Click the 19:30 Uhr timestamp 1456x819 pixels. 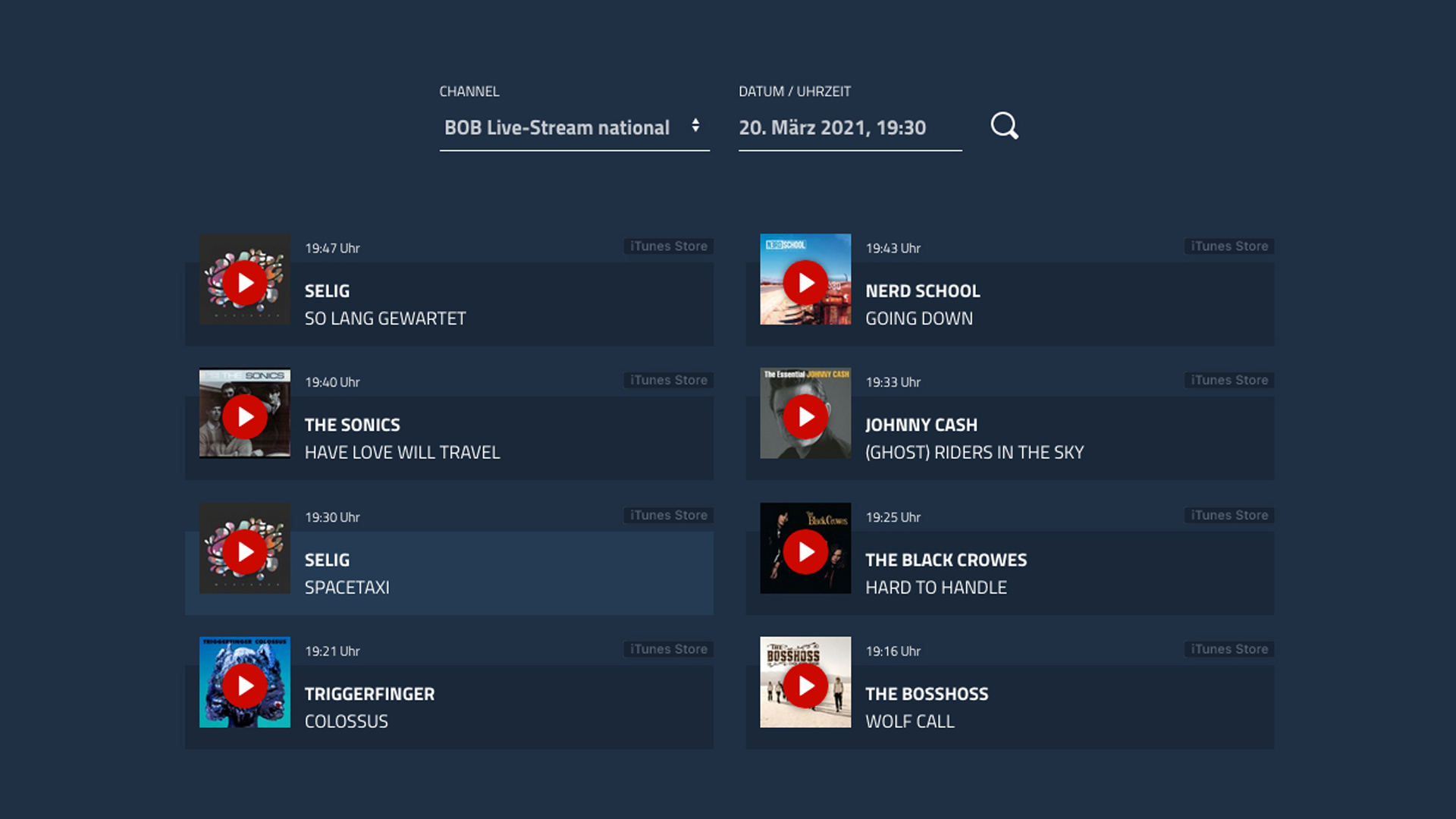point(332,517)
